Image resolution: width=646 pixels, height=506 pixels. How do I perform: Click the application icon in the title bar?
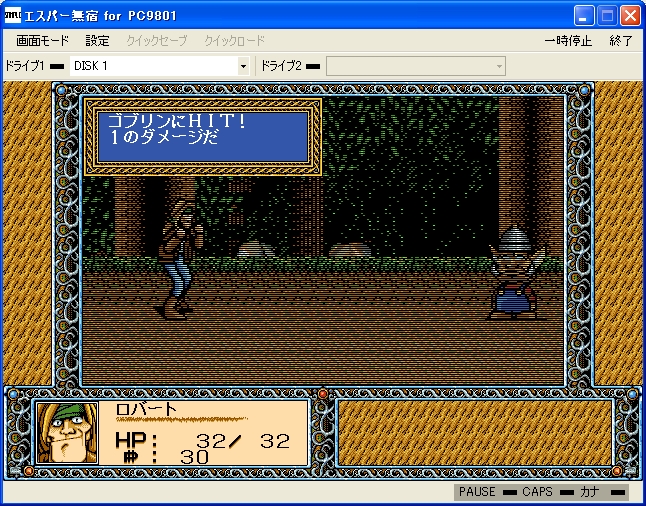(12, 16)
